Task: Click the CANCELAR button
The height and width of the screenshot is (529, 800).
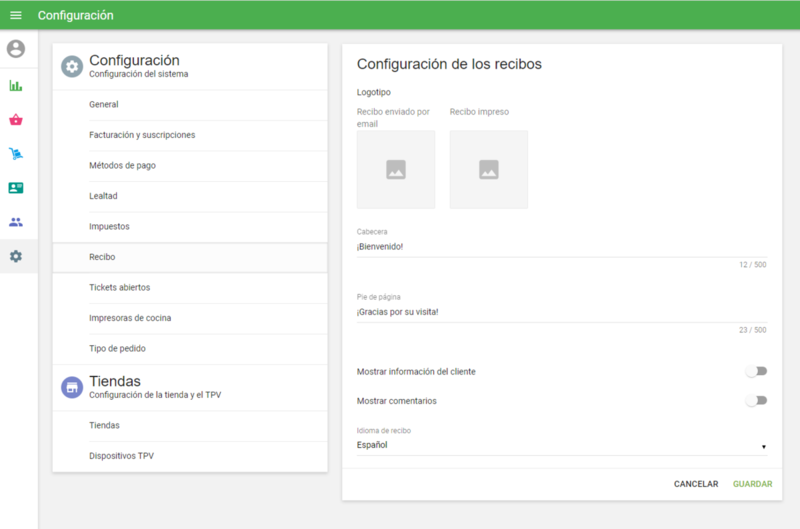Action: [696, 484]
